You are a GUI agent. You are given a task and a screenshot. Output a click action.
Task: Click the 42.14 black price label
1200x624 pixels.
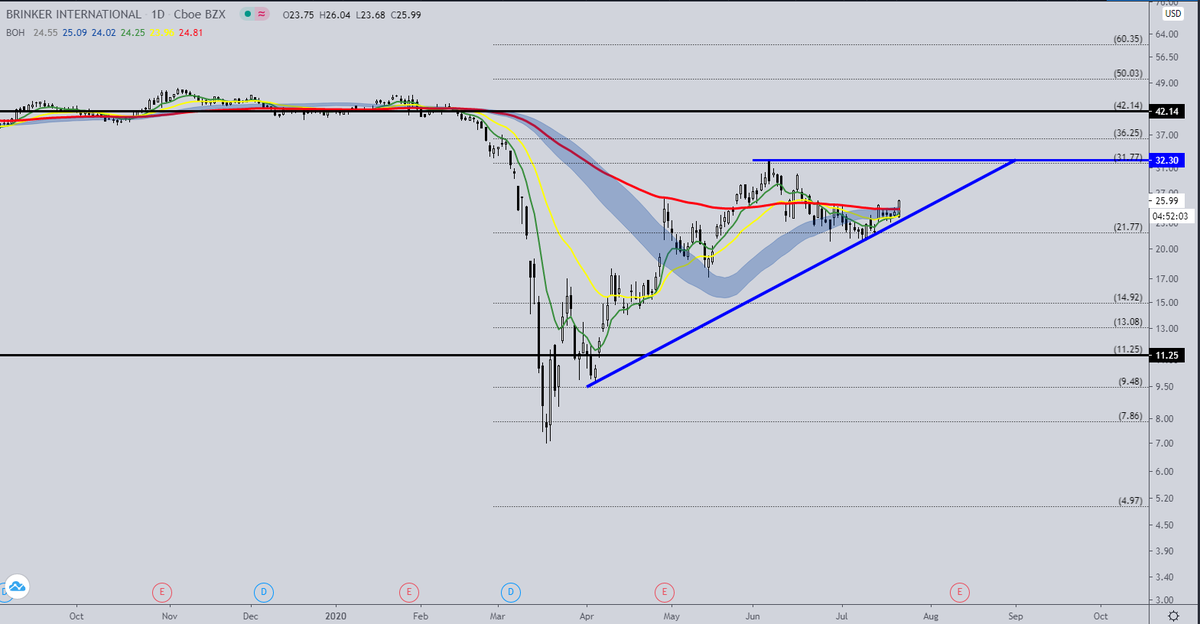pyautogui.click(x=1168, y=111)
